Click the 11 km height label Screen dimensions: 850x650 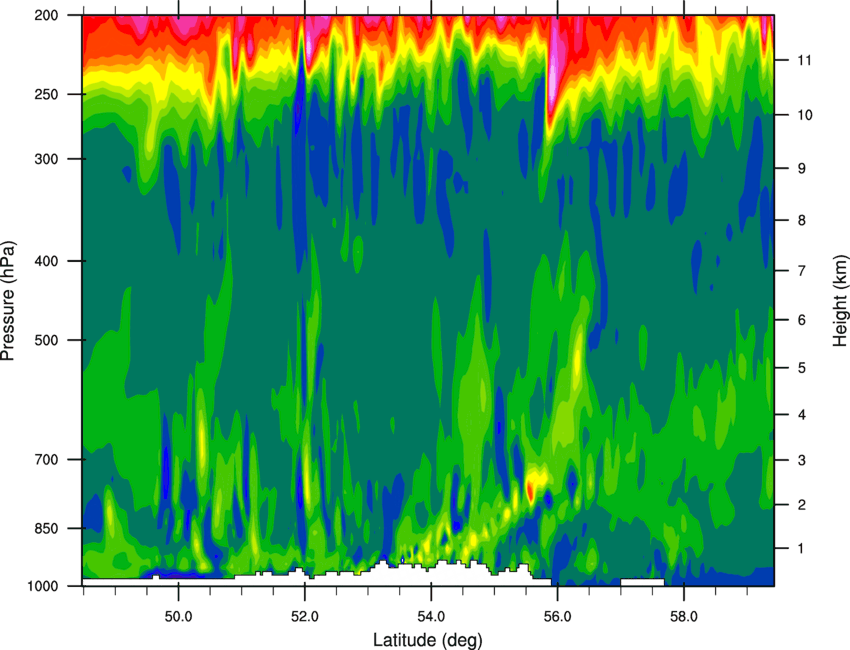pos(804,60)
